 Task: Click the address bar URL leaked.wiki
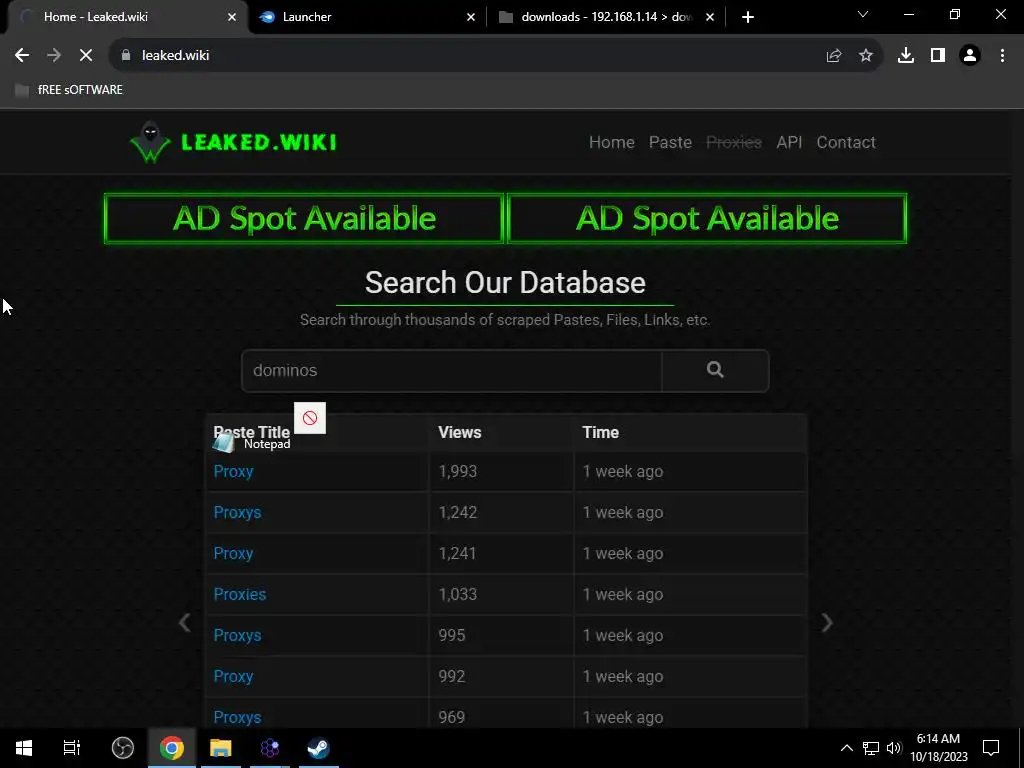(176, 56)
